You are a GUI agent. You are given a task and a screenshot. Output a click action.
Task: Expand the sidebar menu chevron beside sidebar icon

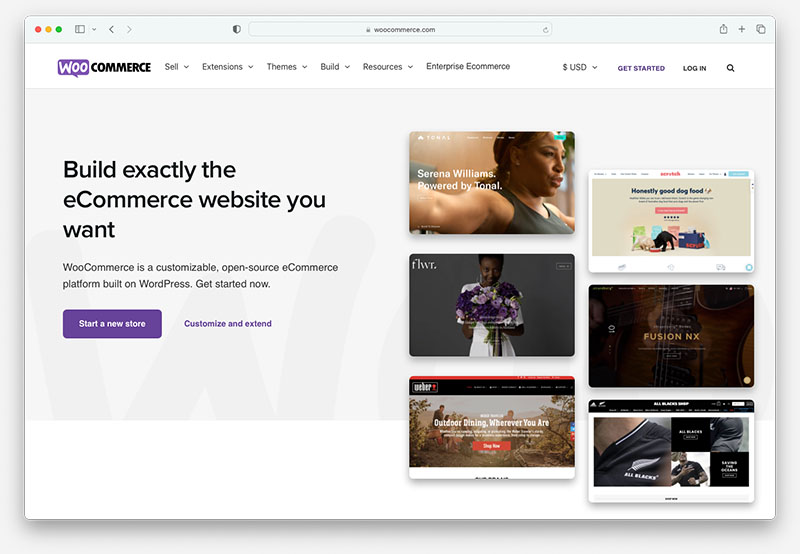tap(94, 29)
